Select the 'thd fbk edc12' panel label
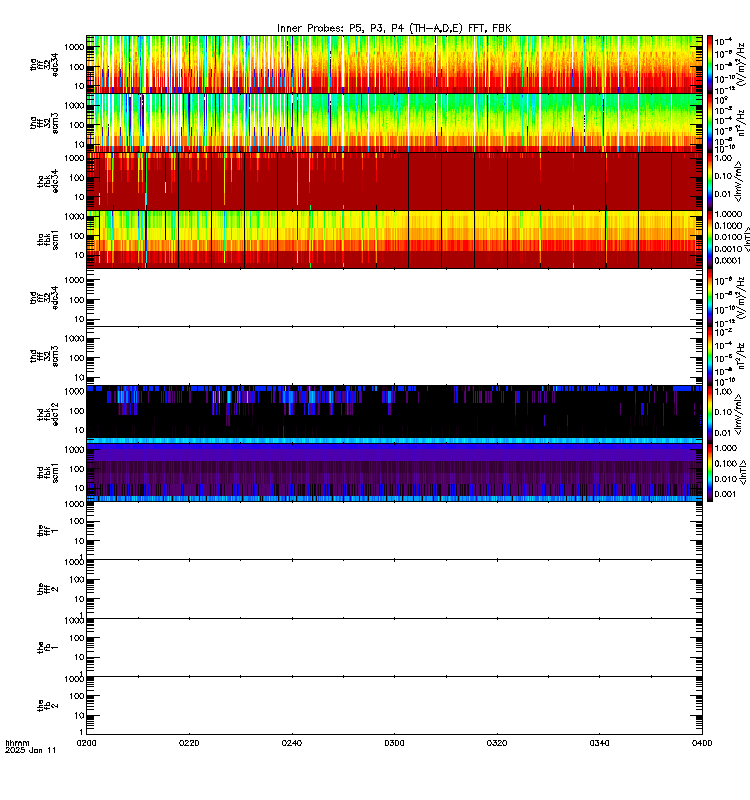 (48, 414)
